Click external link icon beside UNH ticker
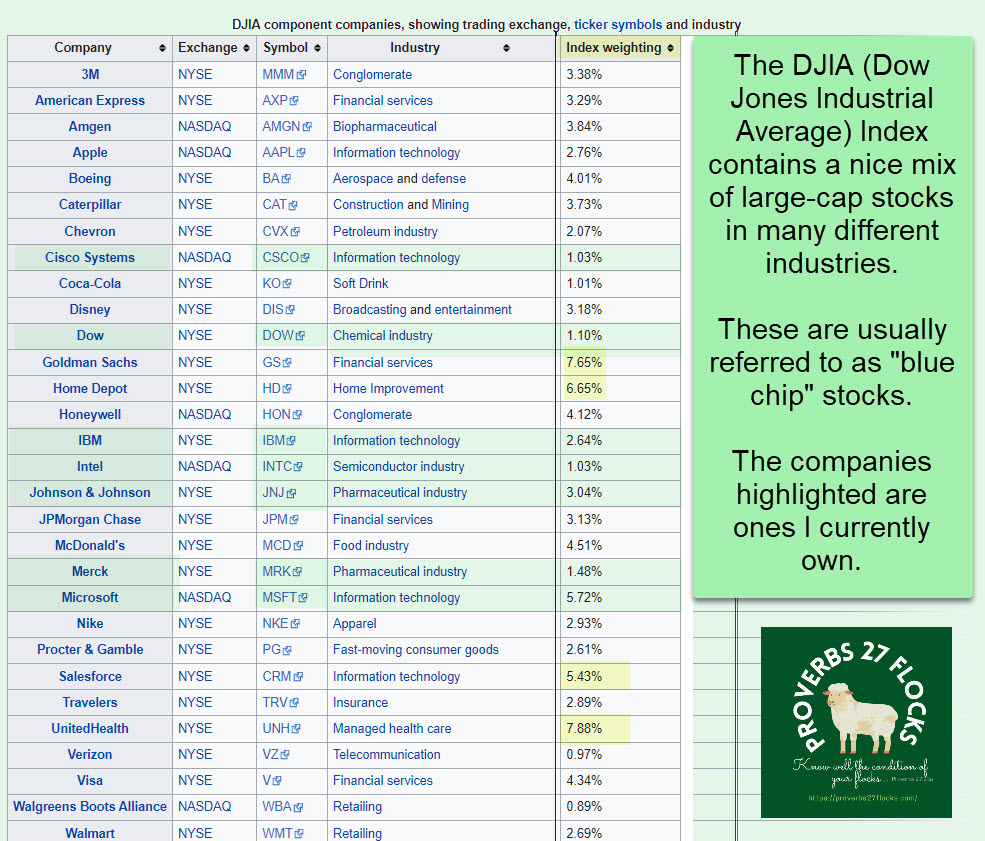This screenshot has width=985, height=841. [296, 729]
